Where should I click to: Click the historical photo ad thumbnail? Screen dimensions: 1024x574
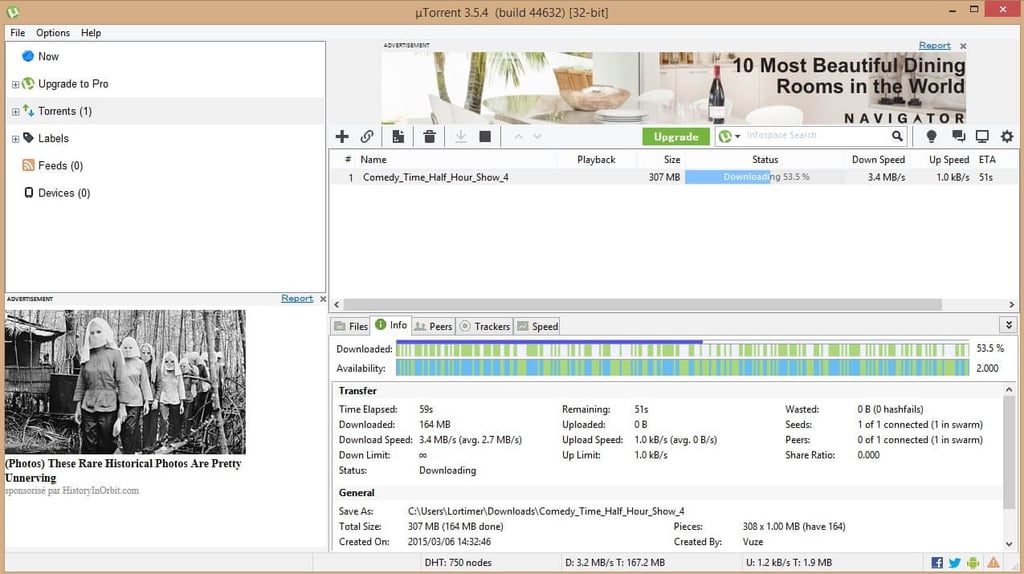coord(125,382)
